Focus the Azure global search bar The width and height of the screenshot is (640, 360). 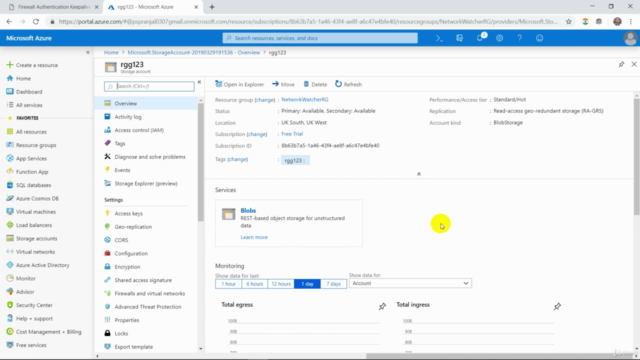click(320, 38)
